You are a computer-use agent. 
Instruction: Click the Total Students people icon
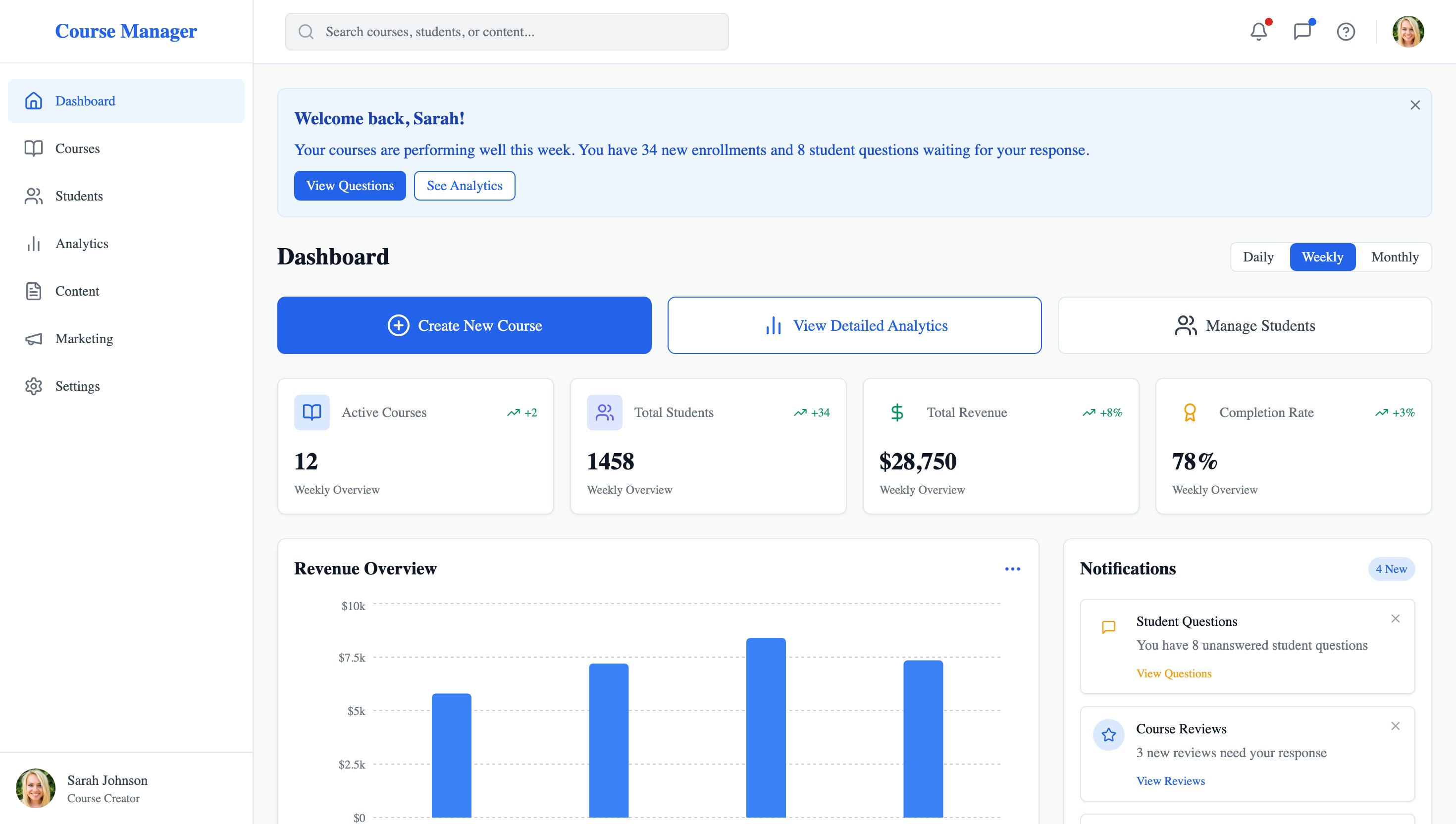[604, 412]
